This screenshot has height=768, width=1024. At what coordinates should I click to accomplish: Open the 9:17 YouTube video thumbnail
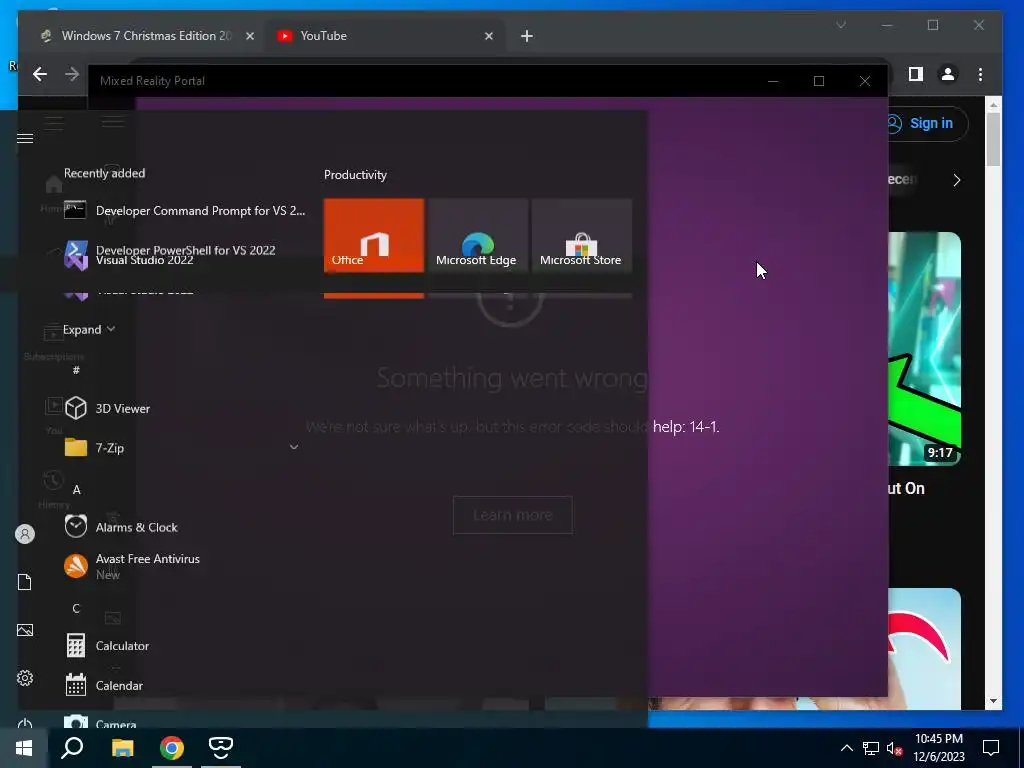click(x=925, y=349)
